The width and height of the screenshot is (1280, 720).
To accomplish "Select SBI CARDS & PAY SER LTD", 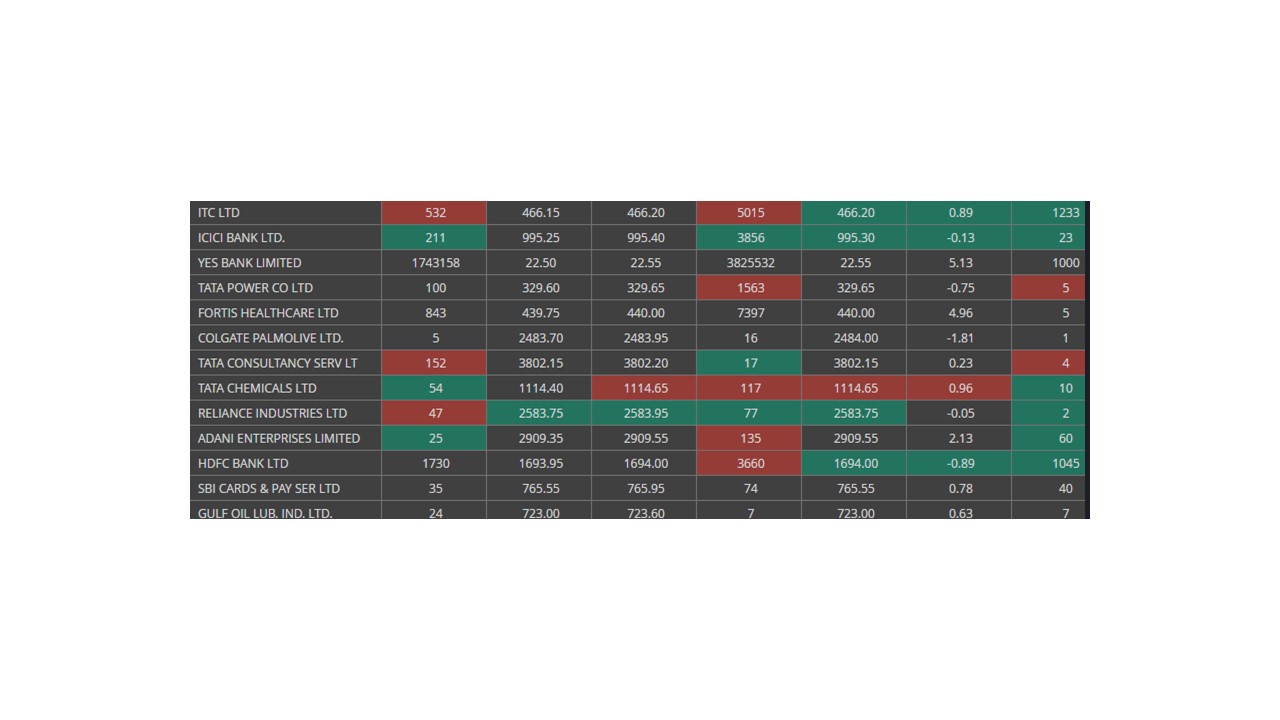I will [269, 488].
